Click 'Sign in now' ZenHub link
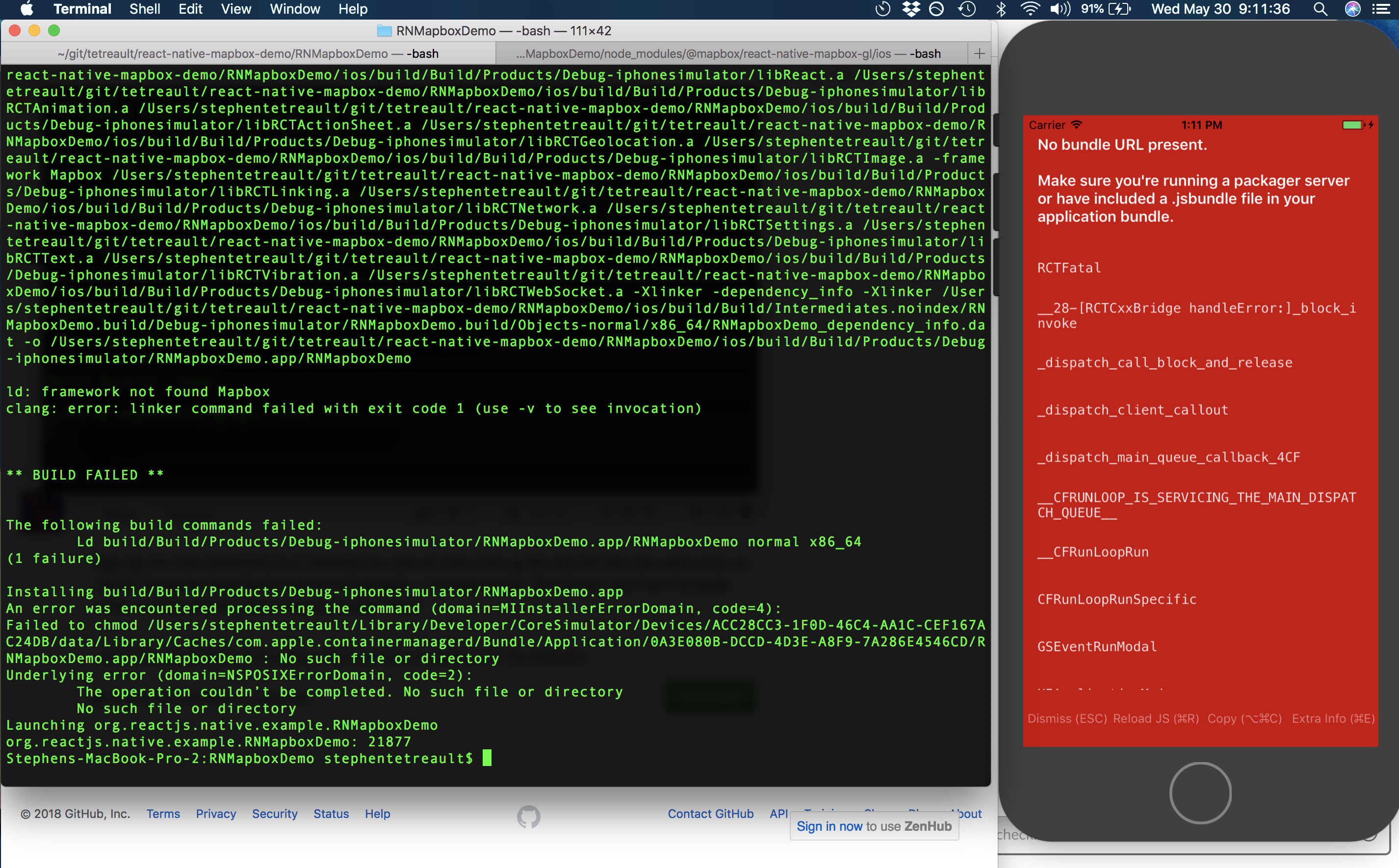 point(829,826)
